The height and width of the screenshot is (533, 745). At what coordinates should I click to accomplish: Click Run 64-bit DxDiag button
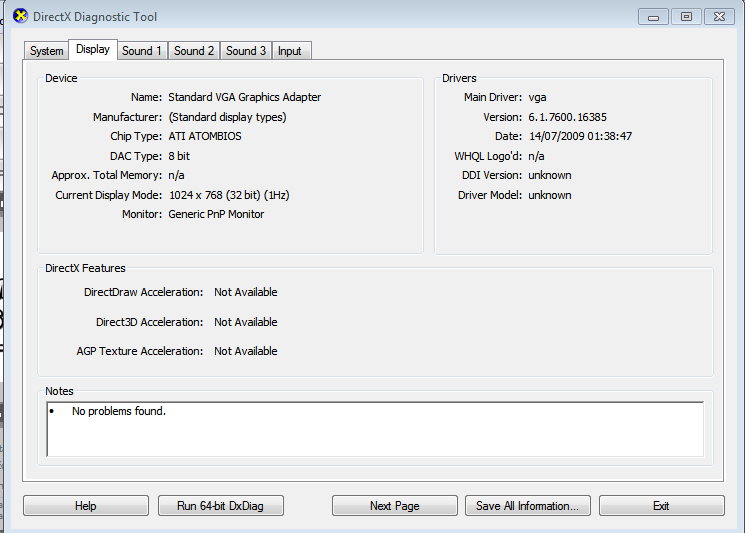[x=220, y=506]
